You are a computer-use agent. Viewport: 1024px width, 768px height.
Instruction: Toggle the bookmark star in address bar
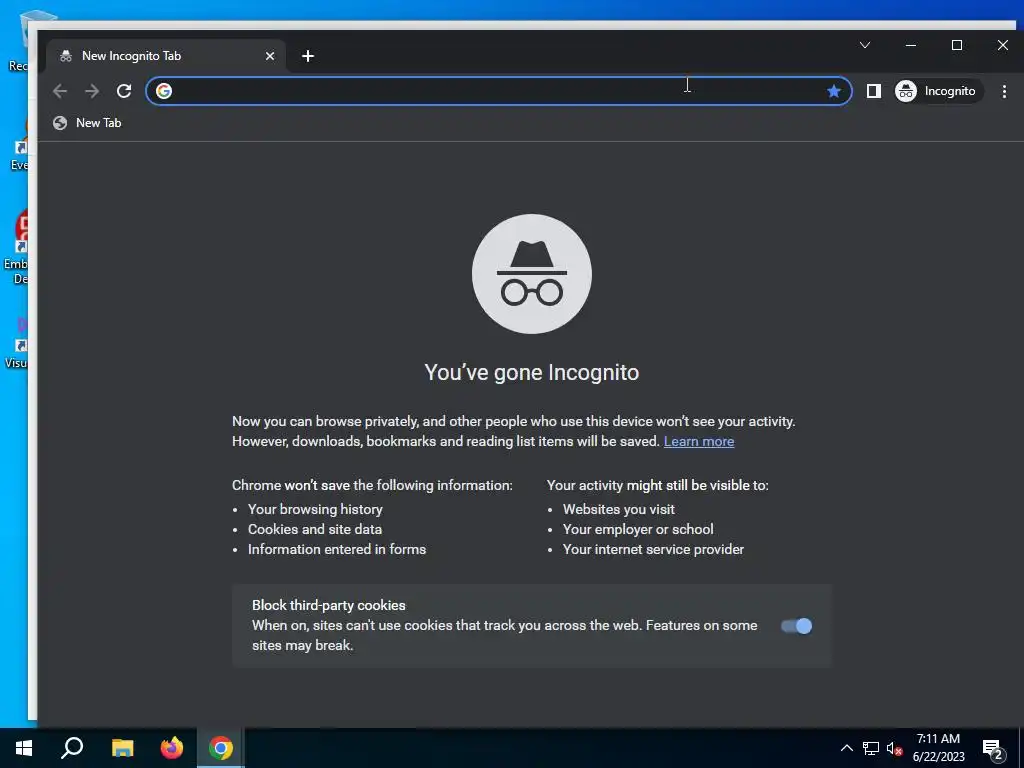click(x=833, y=91)
